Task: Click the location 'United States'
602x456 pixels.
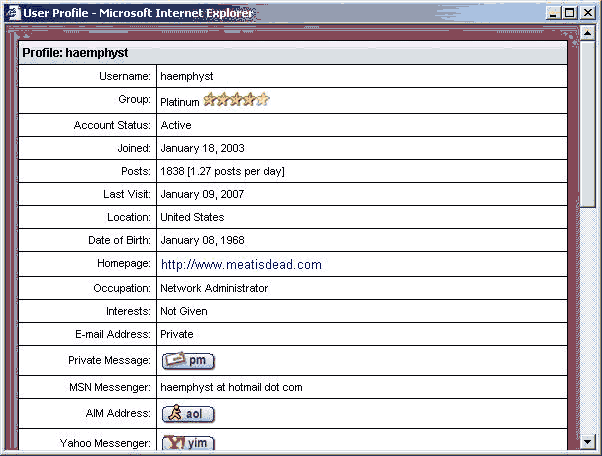Action: (x=192, y=217)
